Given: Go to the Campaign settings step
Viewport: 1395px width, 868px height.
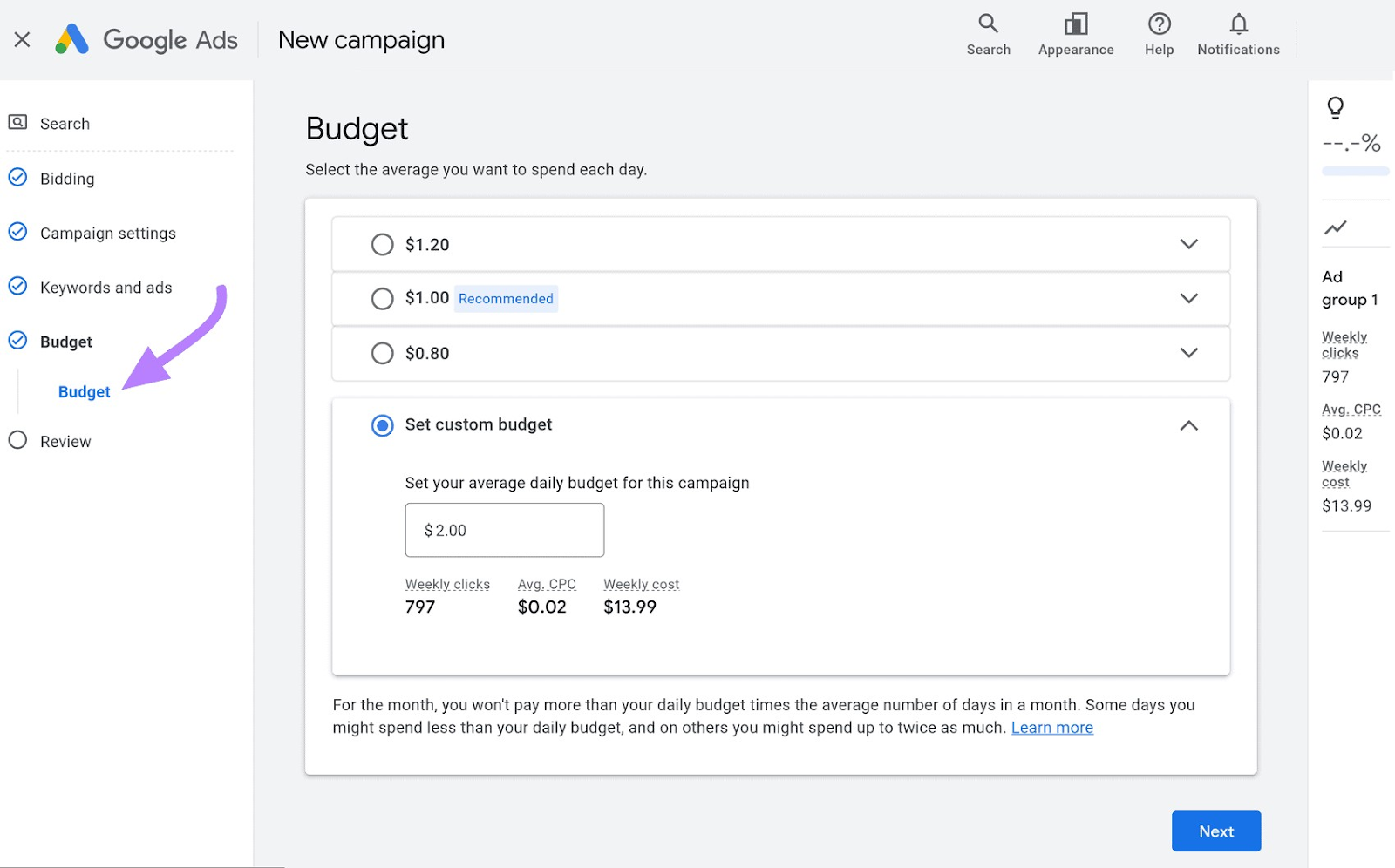Looking at the screenshot, I should (x=107, y=233).
